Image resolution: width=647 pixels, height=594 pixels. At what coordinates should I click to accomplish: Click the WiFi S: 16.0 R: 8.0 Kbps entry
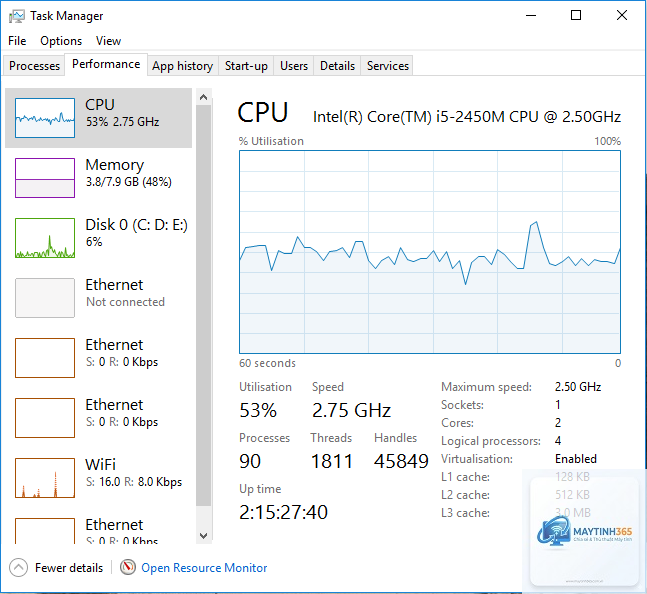[x=99, y=478]
